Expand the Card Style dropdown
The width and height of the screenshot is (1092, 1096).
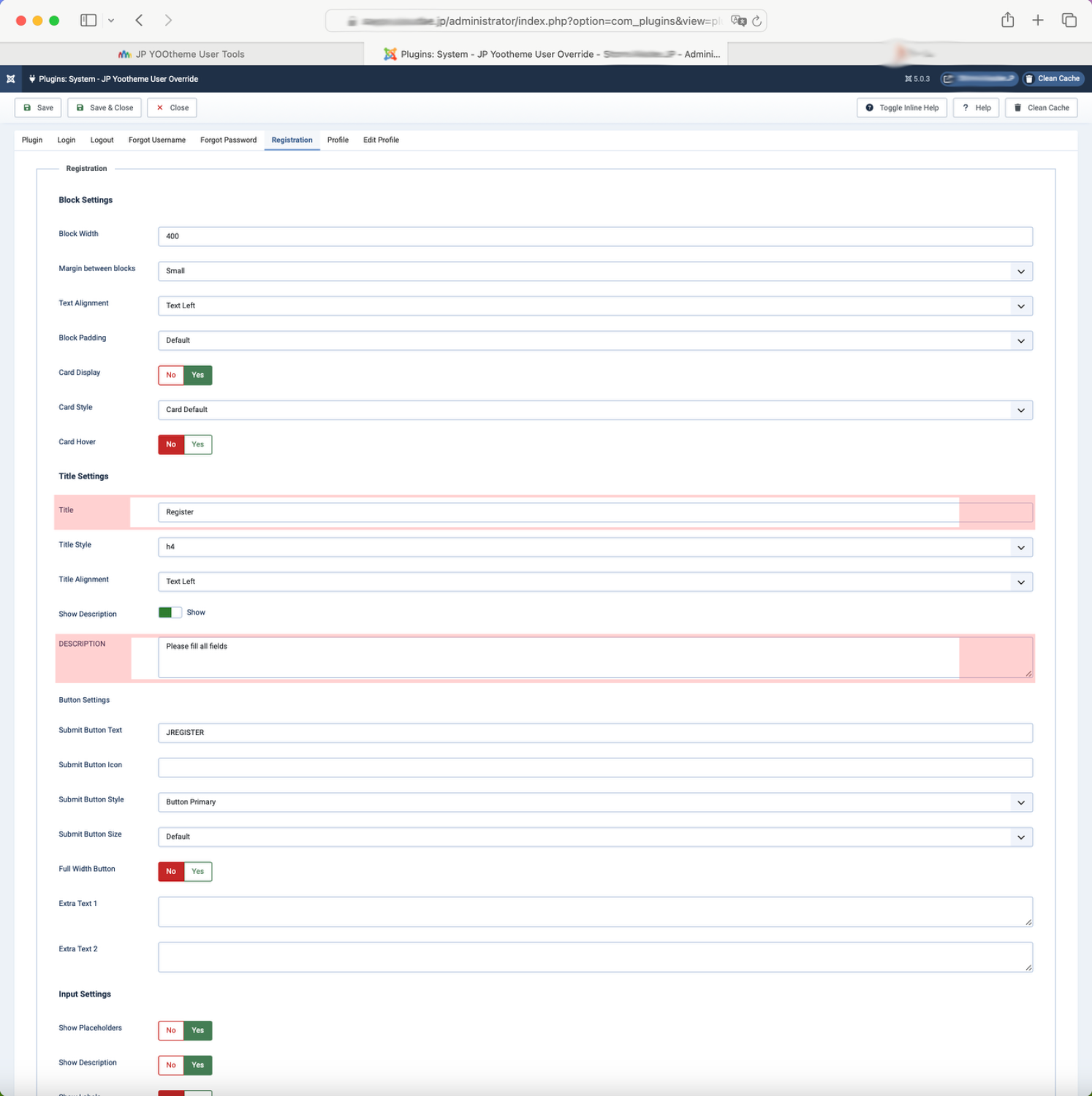click(595, 410)
